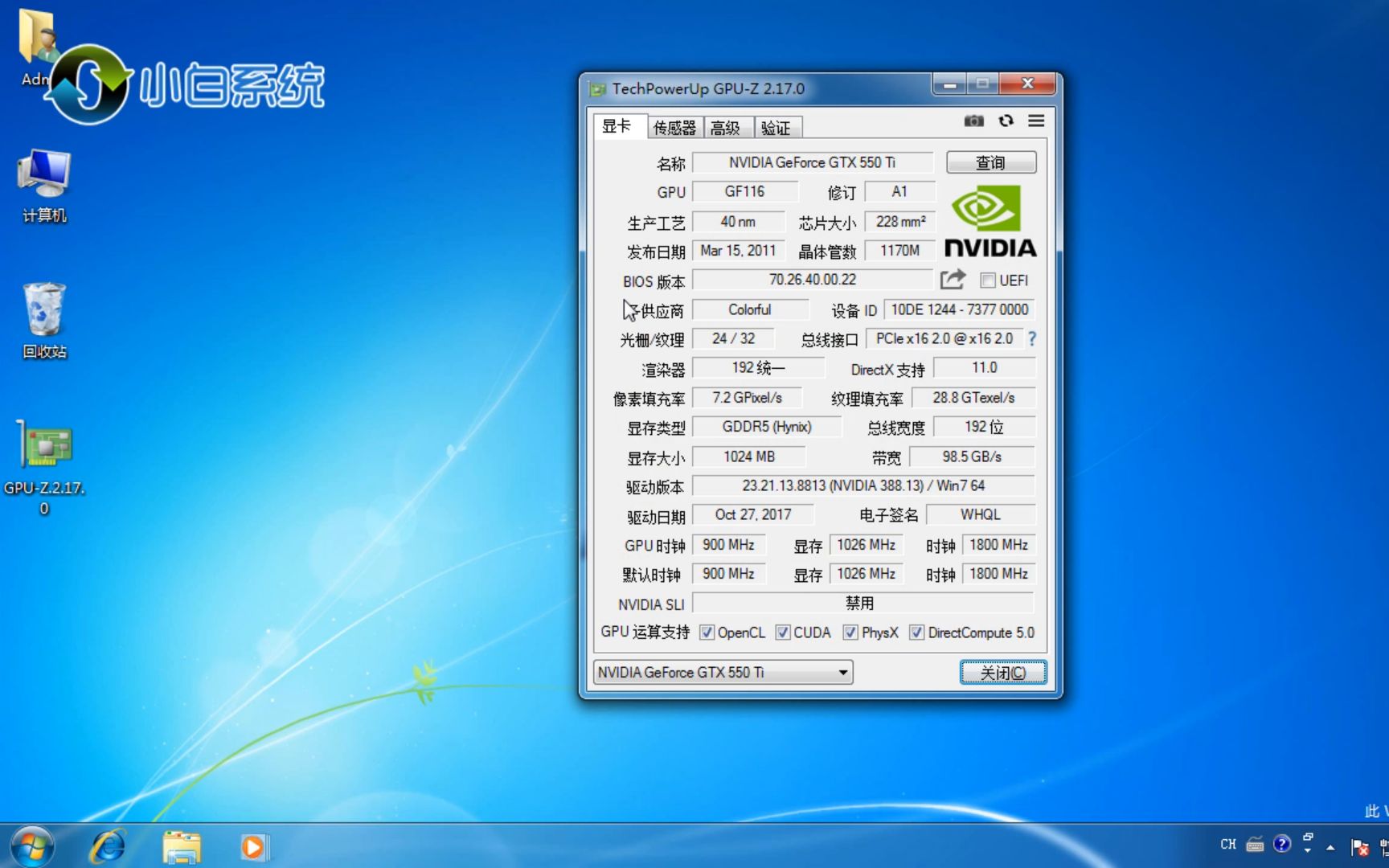Switch to the 传感器 tab
Image resolution: width=1389 pixels, height=868 pixels.
click(x=674, y=128)
